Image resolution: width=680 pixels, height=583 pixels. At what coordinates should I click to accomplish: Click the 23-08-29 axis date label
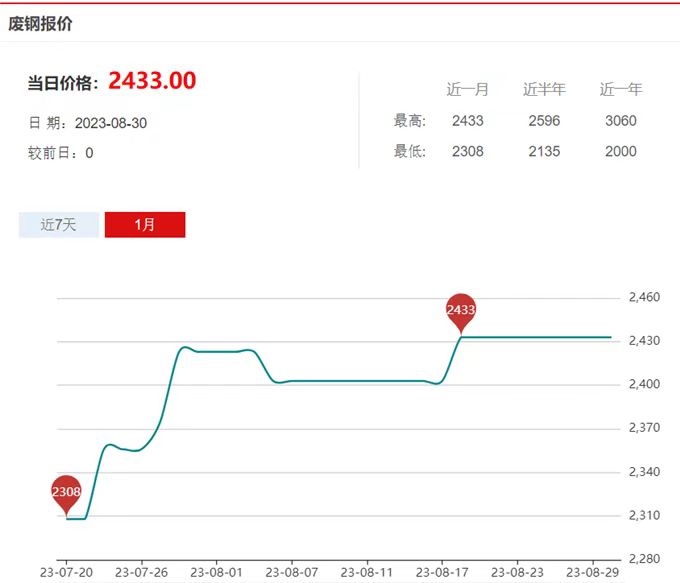tap(592, 573)
